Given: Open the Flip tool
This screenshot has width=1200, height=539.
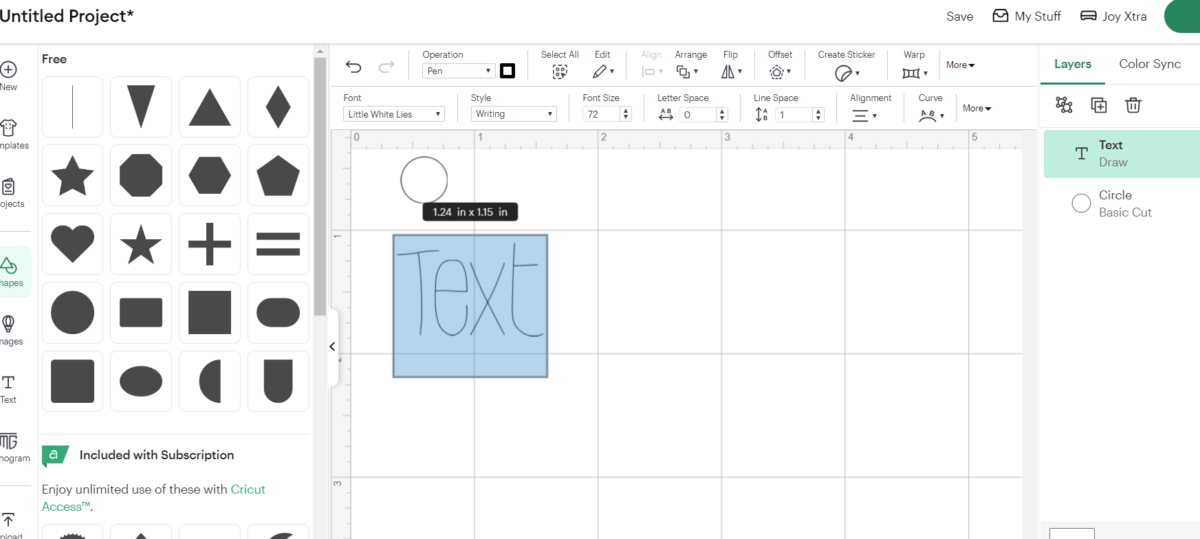Looking at the screenshot, I should 730,72.
